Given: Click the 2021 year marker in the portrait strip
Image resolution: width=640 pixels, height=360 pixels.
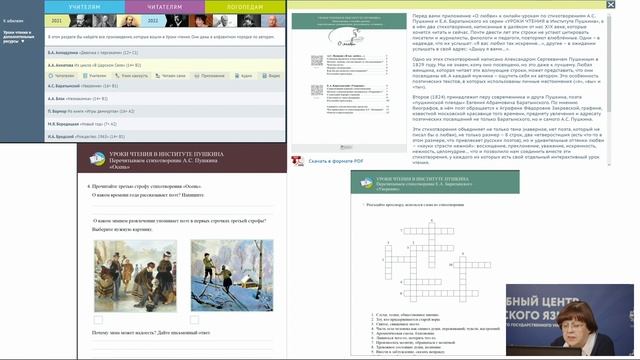Looking at the screenshot, I should (x=56, y=21).
